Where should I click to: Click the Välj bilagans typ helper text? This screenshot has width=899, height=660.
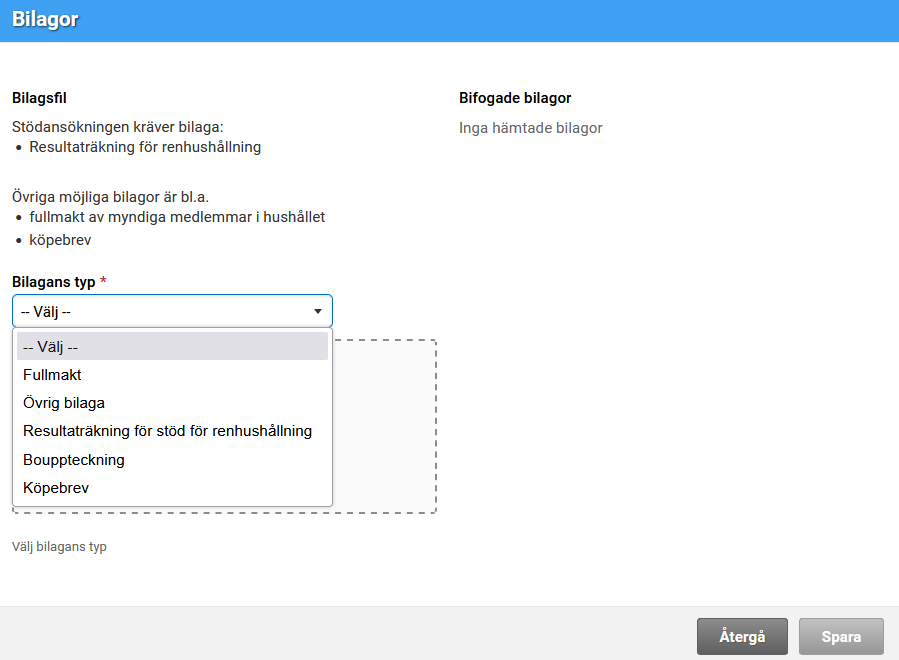pyautogui.click(x=59, y=547)
